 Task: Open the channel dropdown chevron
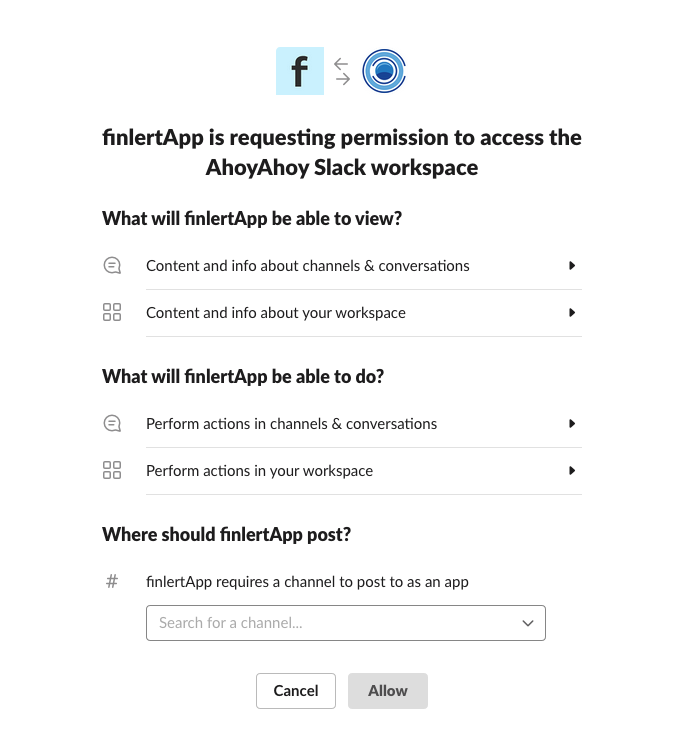[x=528, y=623]
